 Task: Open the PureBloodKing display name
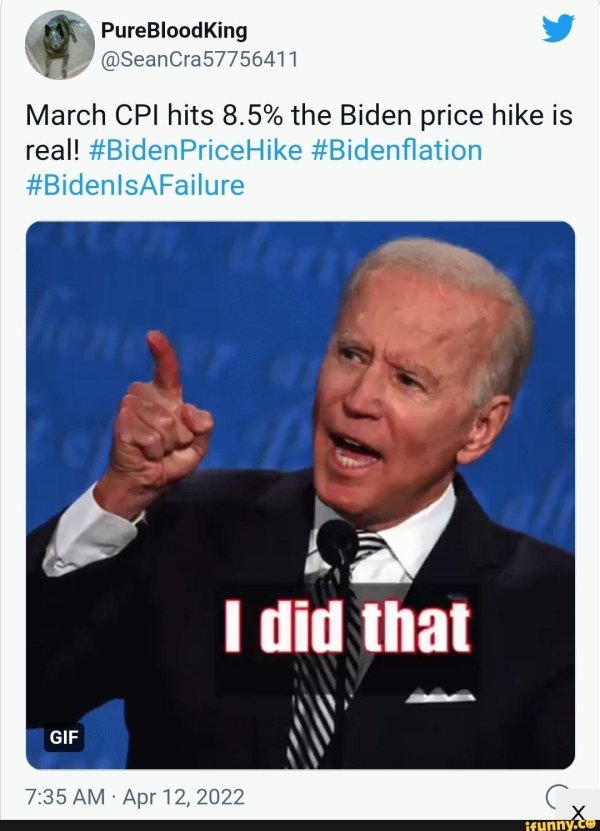[175, 30]
